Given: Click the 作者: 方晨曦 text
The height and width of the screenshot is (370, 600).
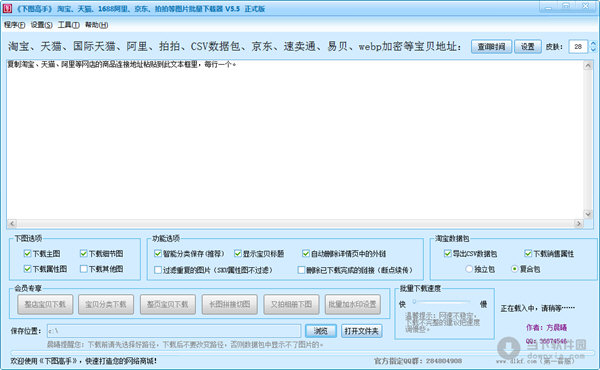Looking at the screenshot, I should pos(546,328).
